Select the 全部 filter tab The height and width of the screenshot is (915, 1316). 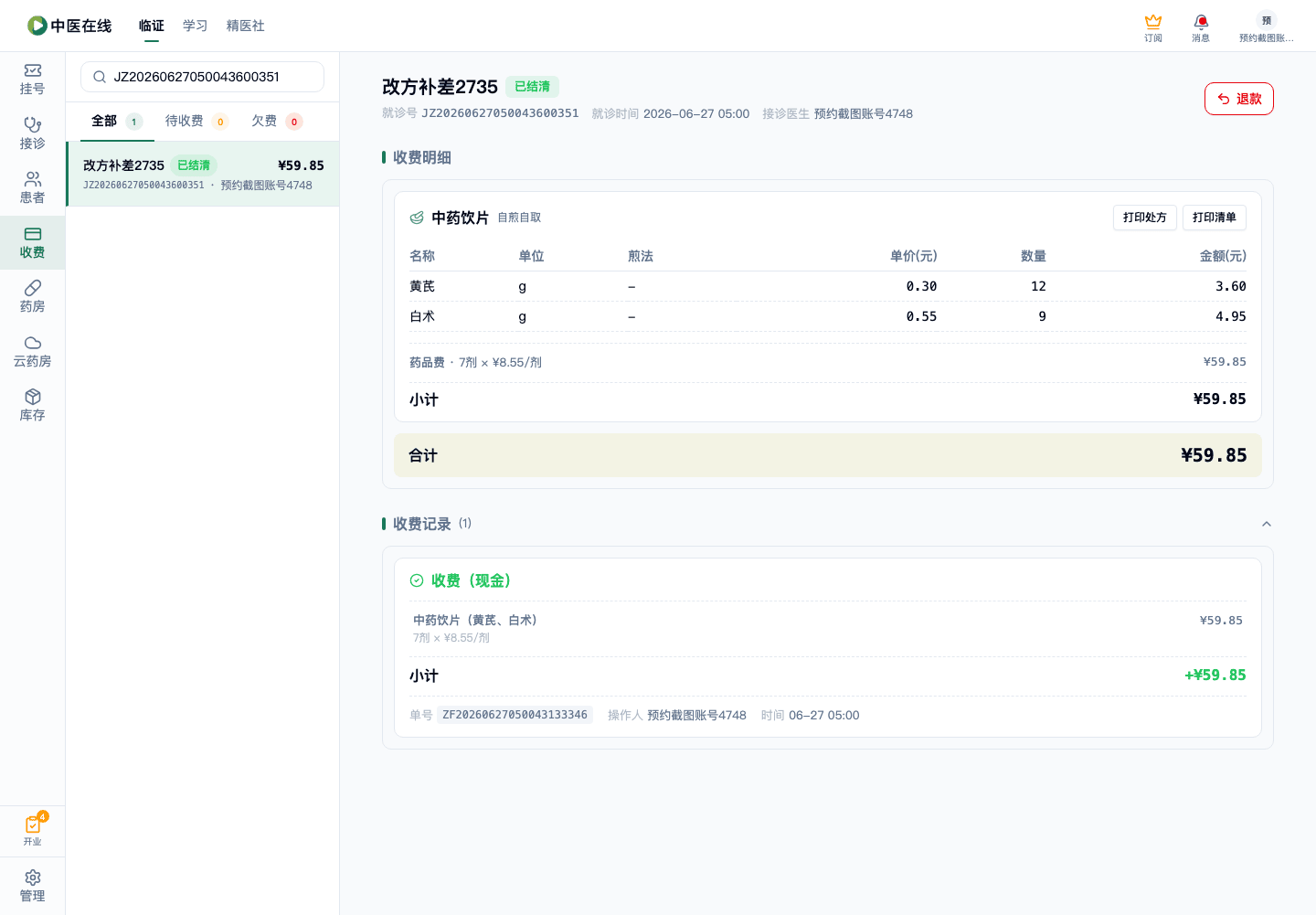tap(117, 121)
